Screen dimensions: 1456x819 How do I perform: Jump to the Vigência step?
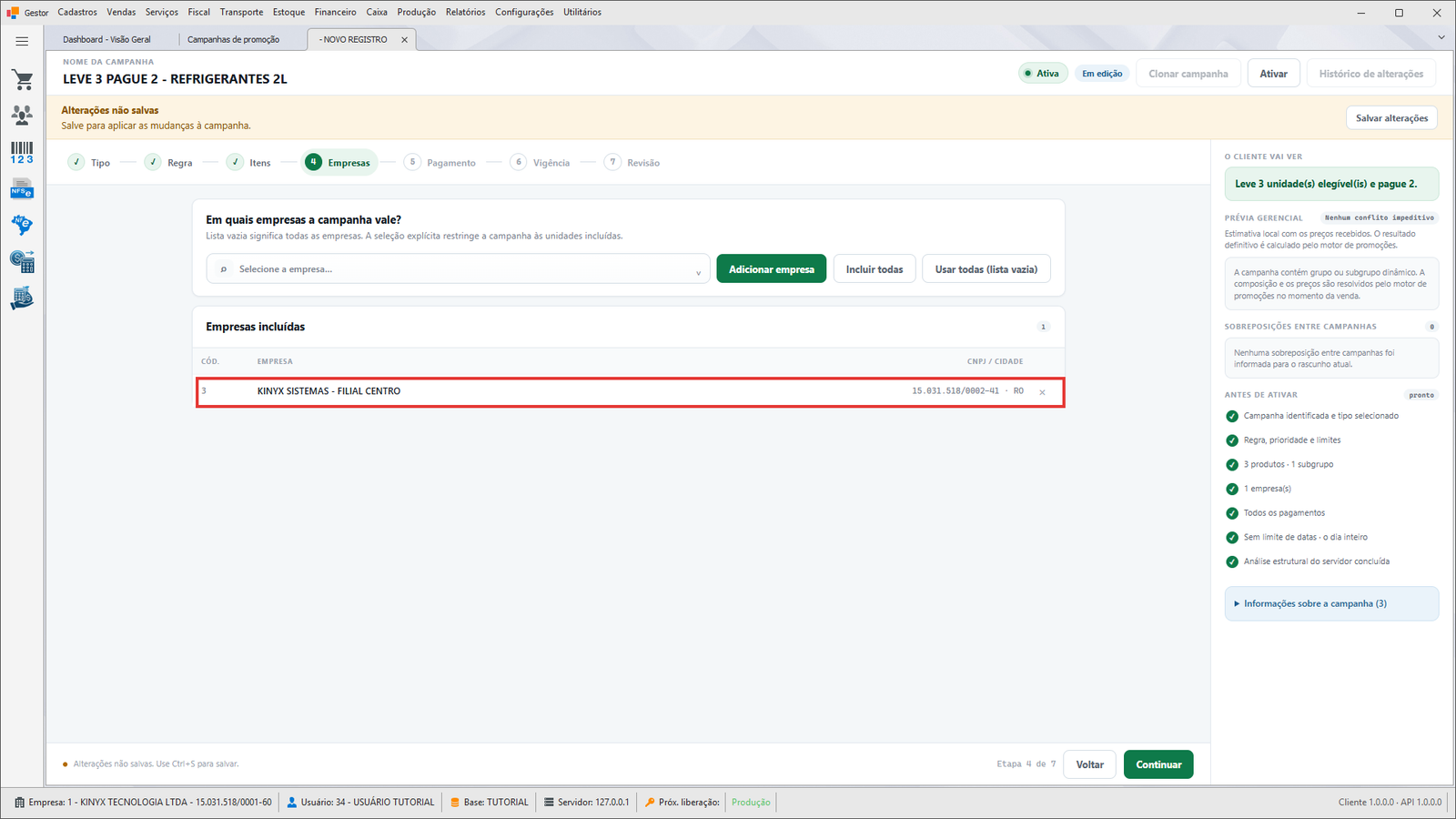click(x=541, y=163)
